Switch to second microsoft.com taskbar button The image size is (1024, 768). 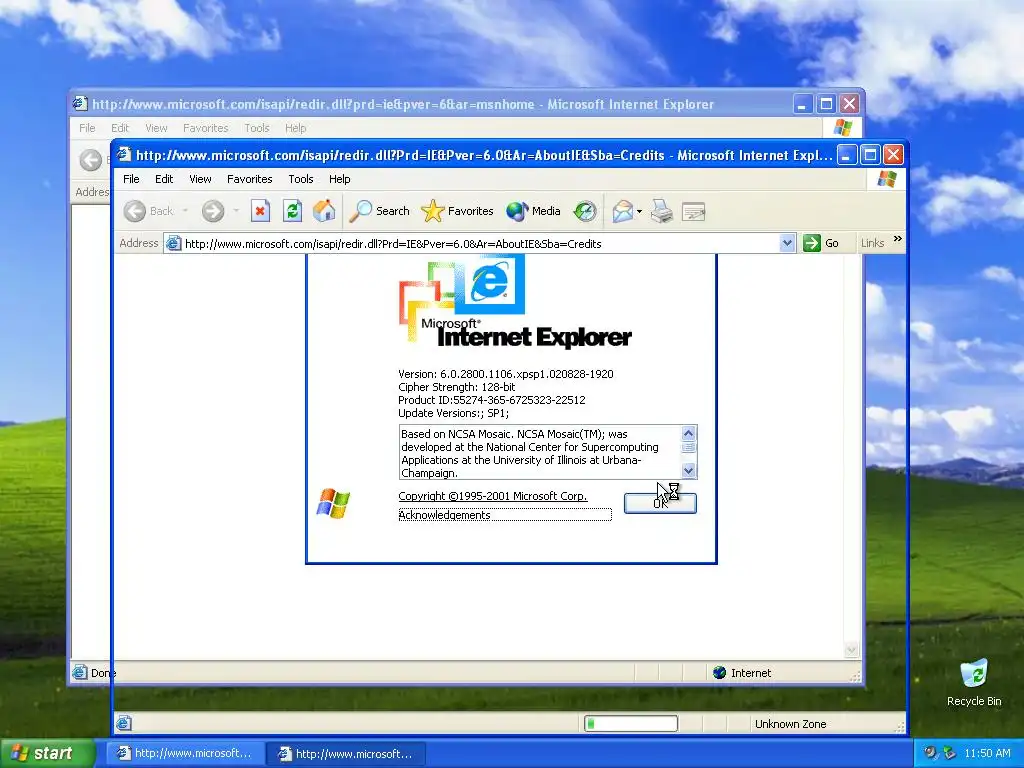(346, 753)
